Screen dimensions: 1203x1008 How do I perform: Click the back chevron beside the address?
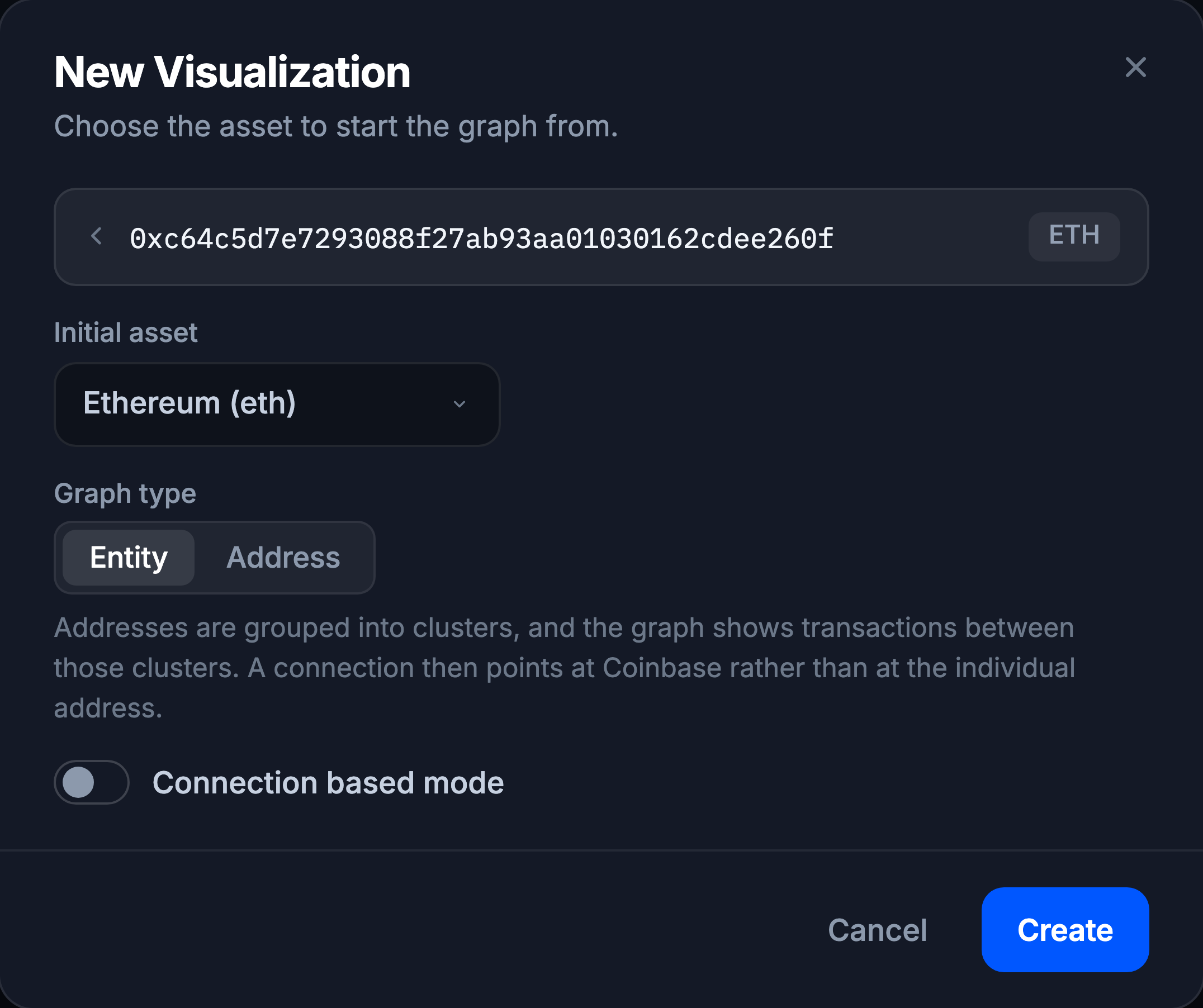tap(97, 236)
